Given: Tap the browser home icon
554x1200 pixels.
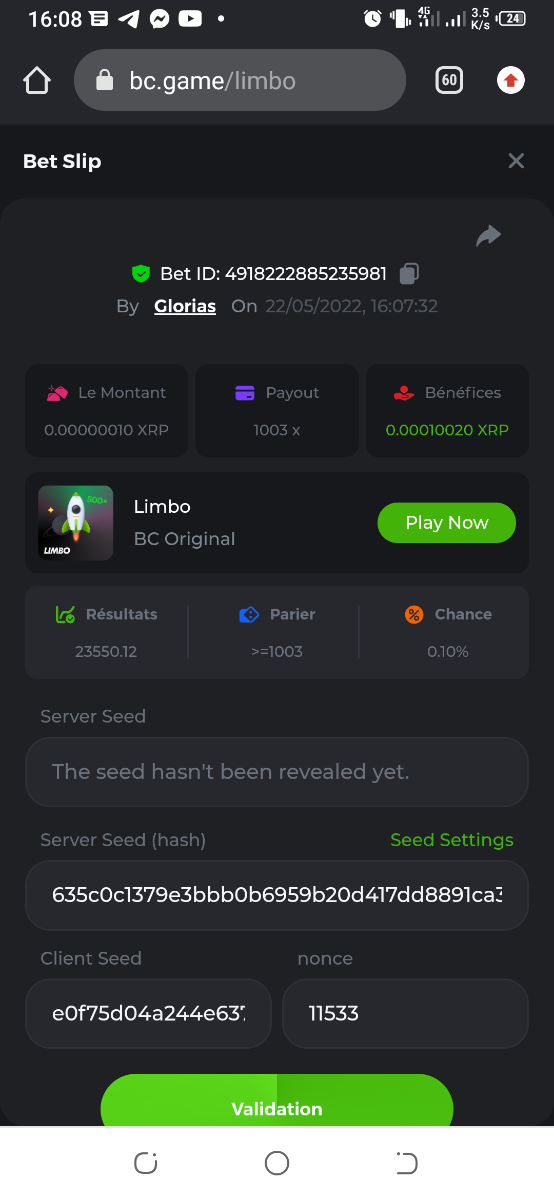Looking at the screenshot, I should 37,81.
